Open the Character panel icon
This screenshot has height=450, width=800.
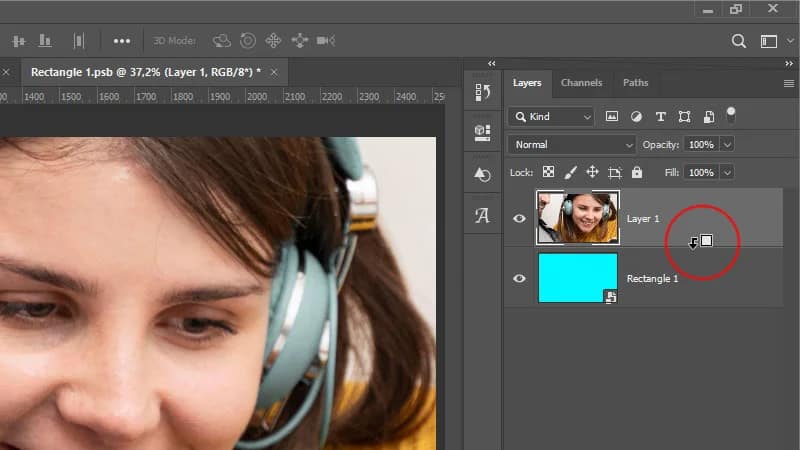pyautogui.click(x=482, y=215)
